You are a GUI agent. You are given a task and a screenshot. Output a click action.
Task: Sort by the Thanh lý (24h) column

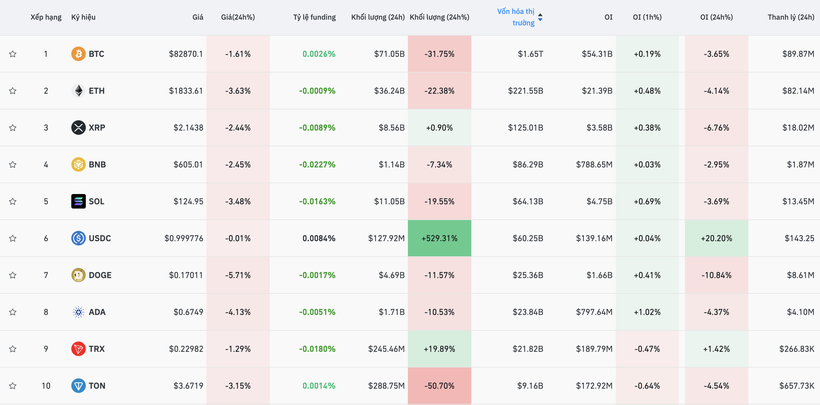click(790, 17)
